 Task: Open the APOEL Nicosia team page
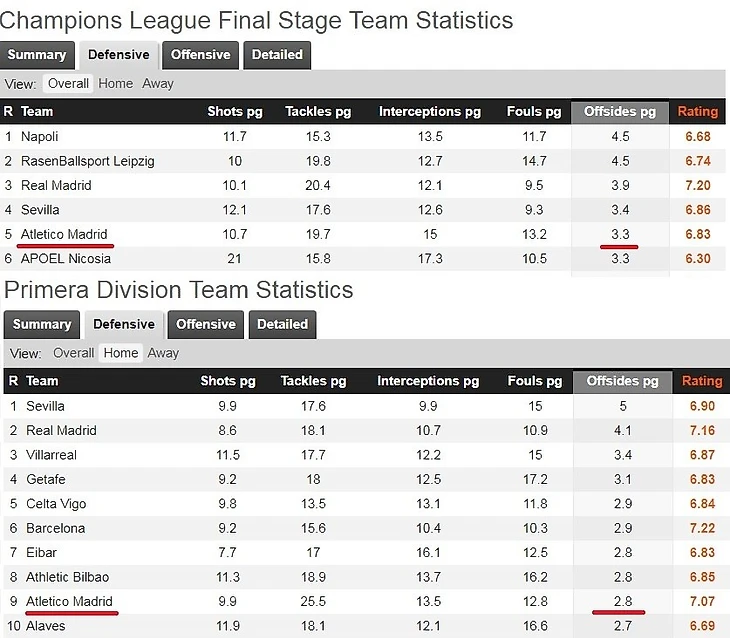pos(66,258)
